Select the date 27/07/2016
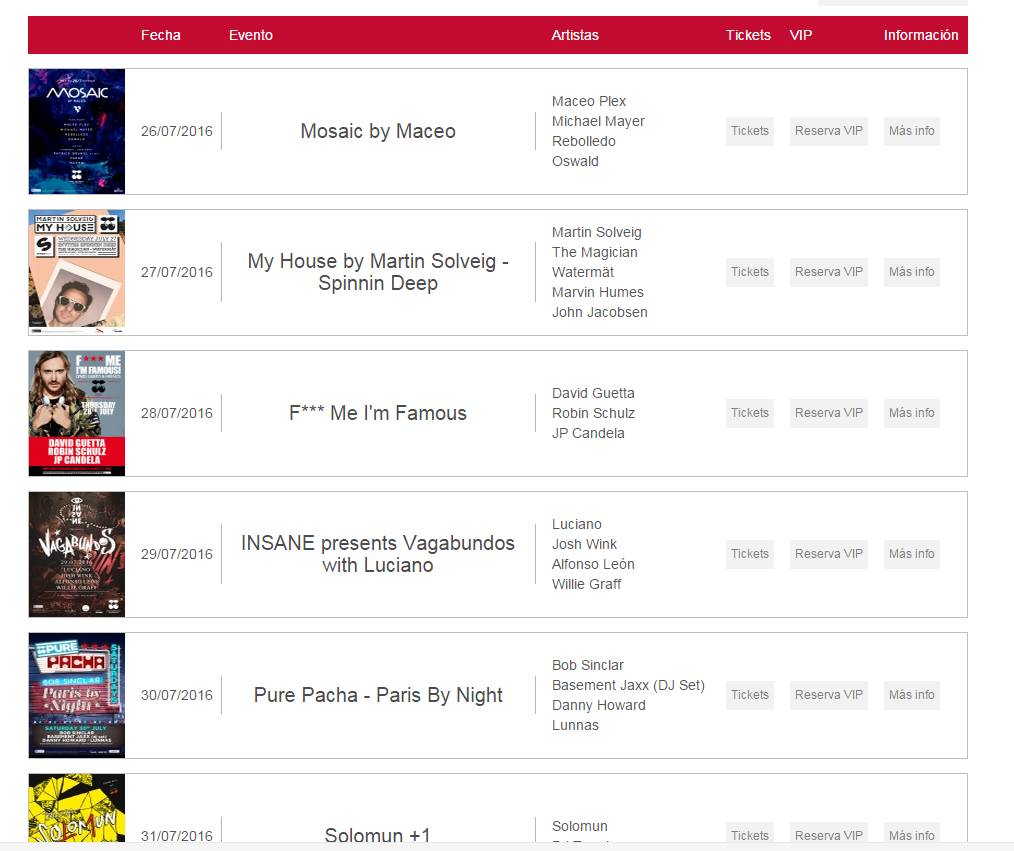This screenshot has width=1014, height=851. pos(177,272)
